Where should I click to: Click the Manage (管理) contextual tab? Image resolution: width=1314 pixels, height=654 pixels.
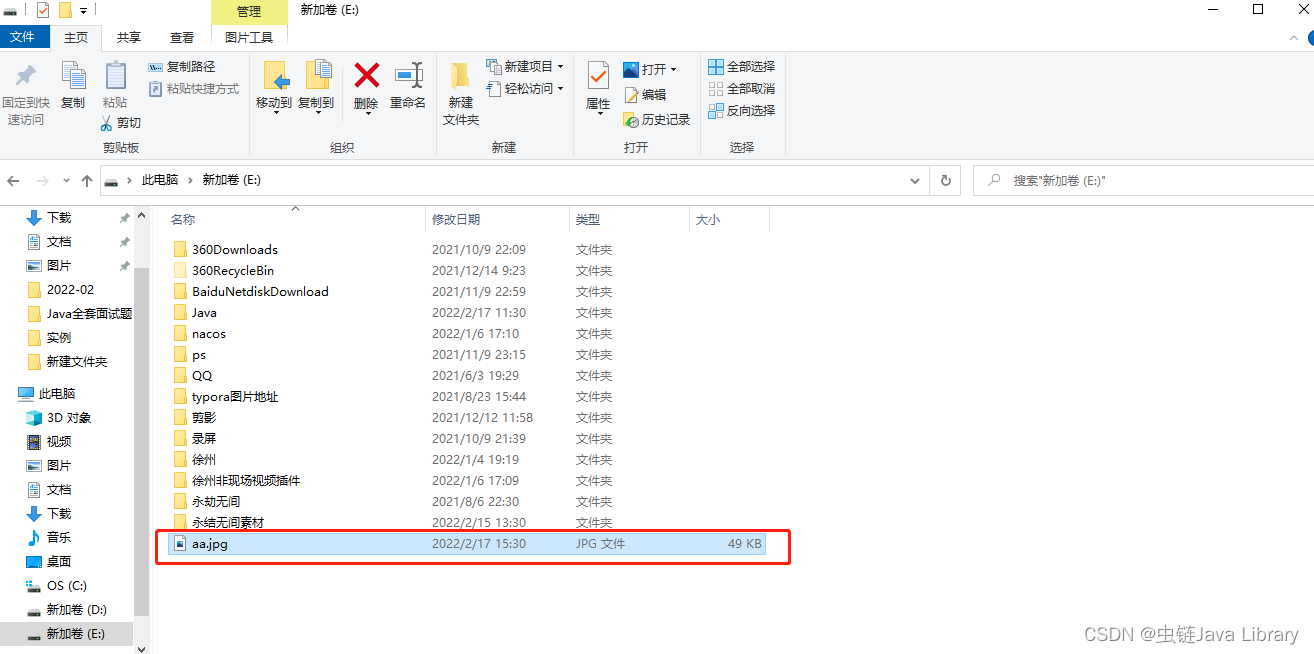point(249,12)
